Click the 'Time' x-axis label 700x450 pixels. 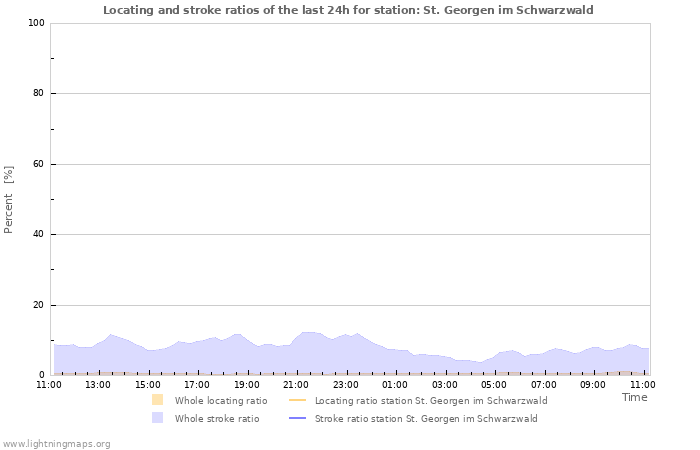pyautogui.click(x=634, y=397)
